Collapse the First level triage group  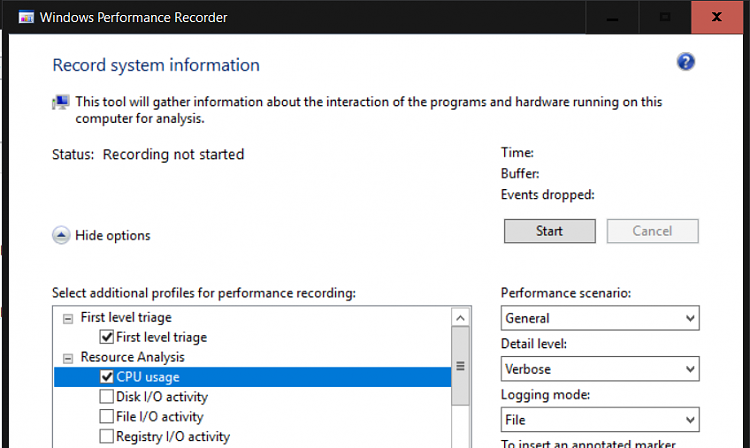(x=68, y=318)
